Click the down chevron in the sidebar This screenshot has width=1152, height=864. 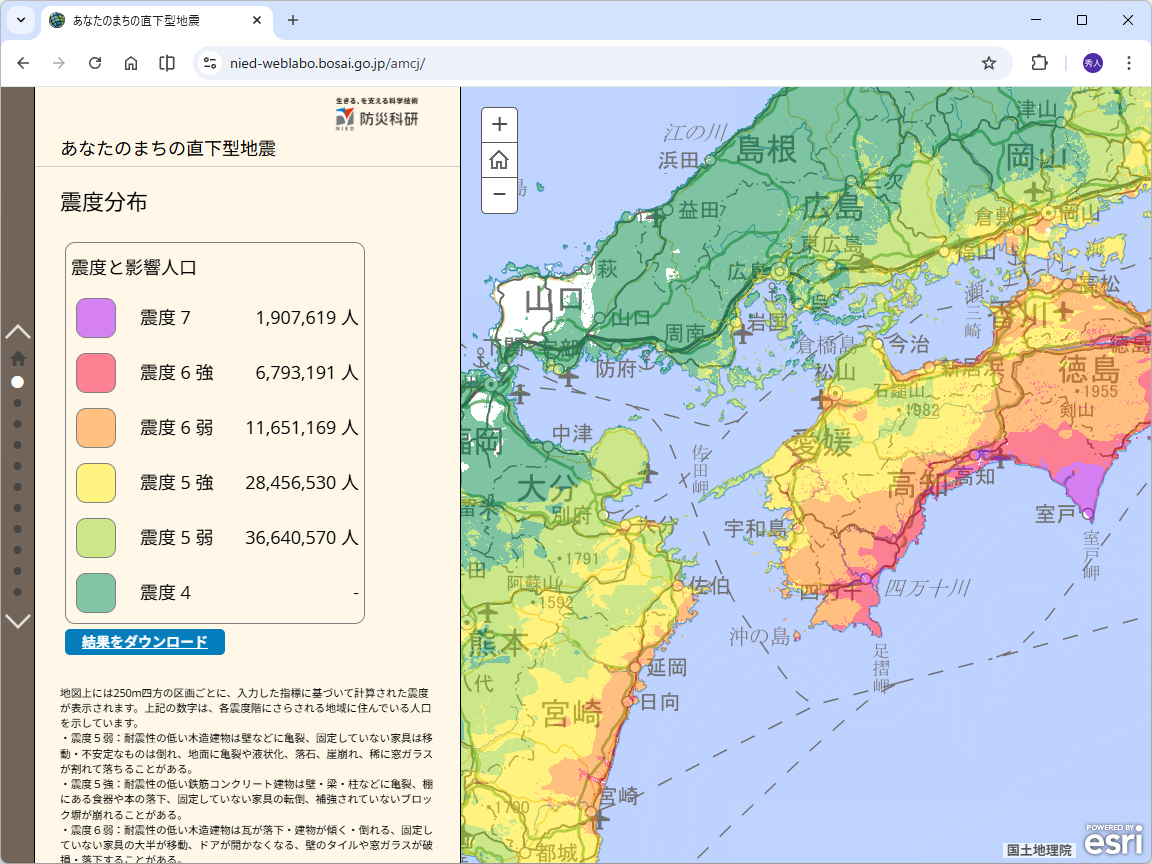[17, 621]
